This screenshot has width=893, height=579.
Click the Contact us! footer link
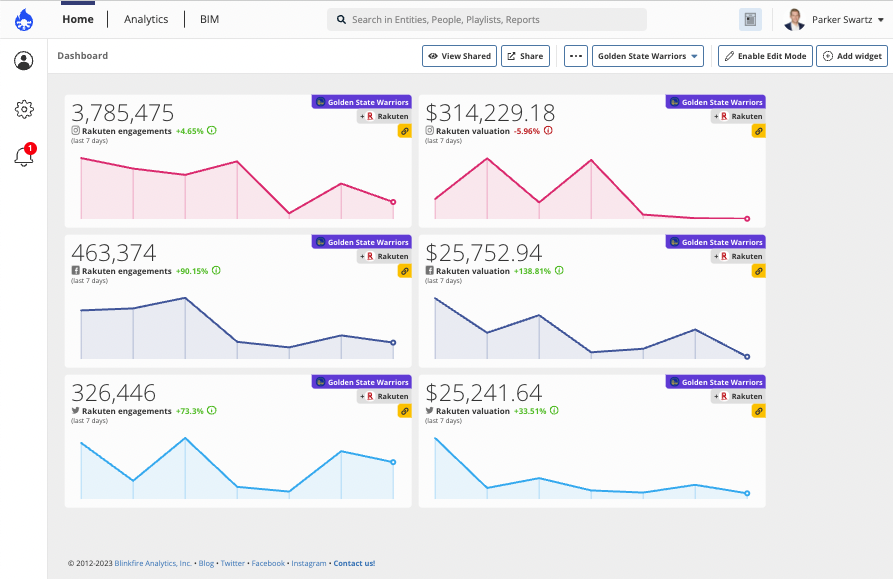[x=354, y=563]
